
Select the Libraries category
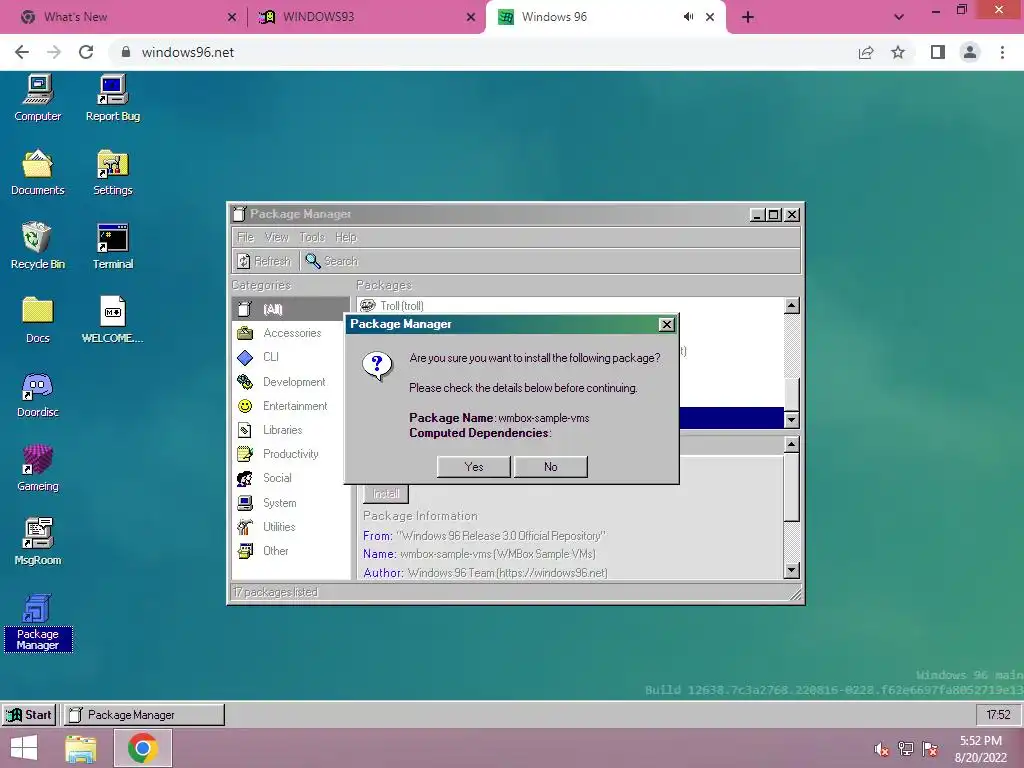click(x=291, y=430)
